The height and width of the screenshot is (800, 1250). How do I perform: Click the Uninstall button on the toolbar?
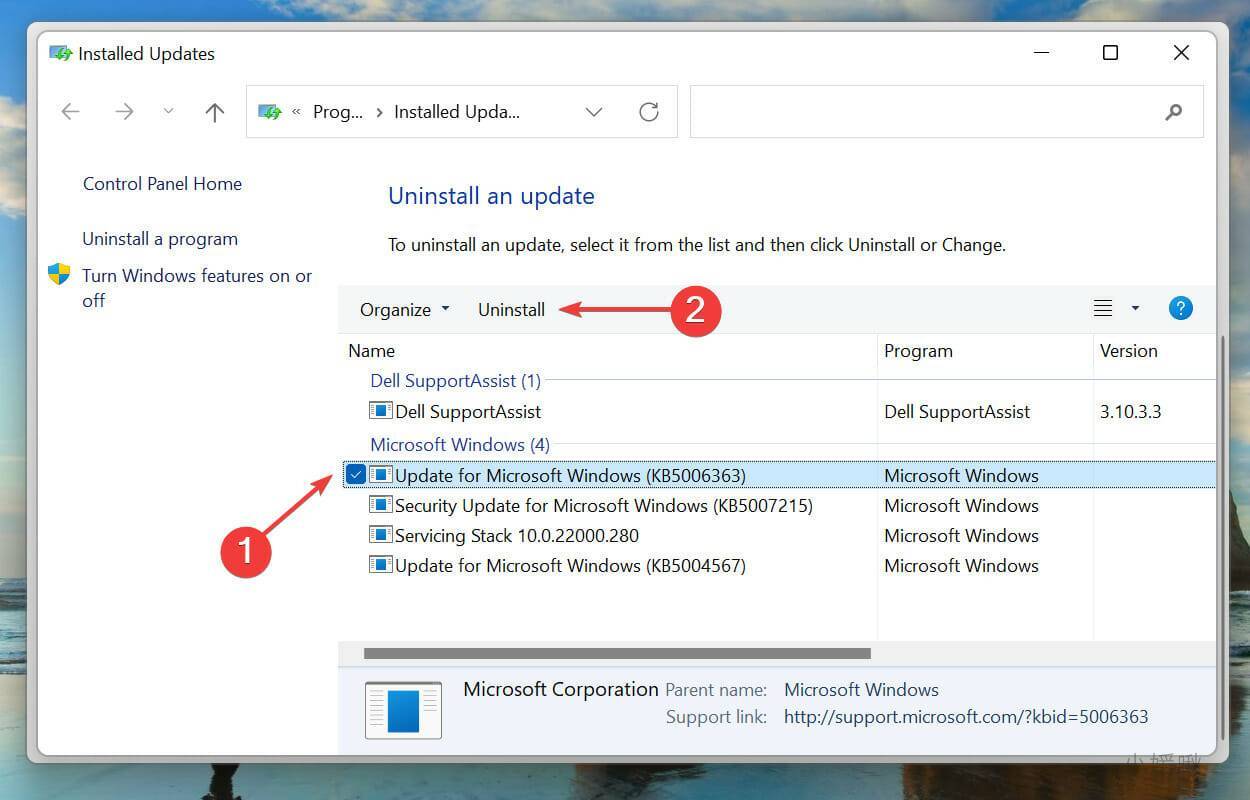click(511, 309)
